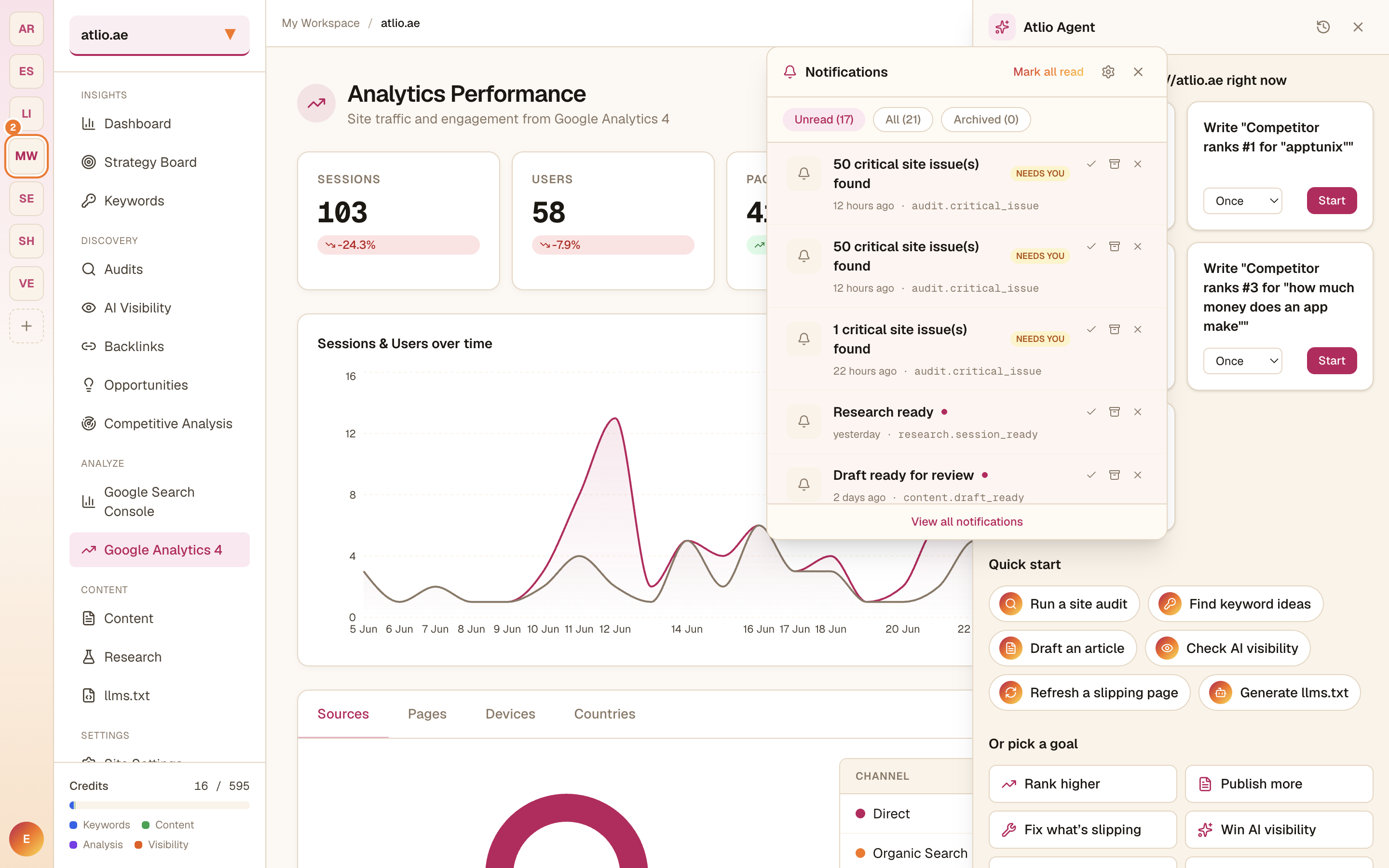This screenshot has height=868, width=1389.
Task: Show All (21) notifications
Action: point(903,120)
